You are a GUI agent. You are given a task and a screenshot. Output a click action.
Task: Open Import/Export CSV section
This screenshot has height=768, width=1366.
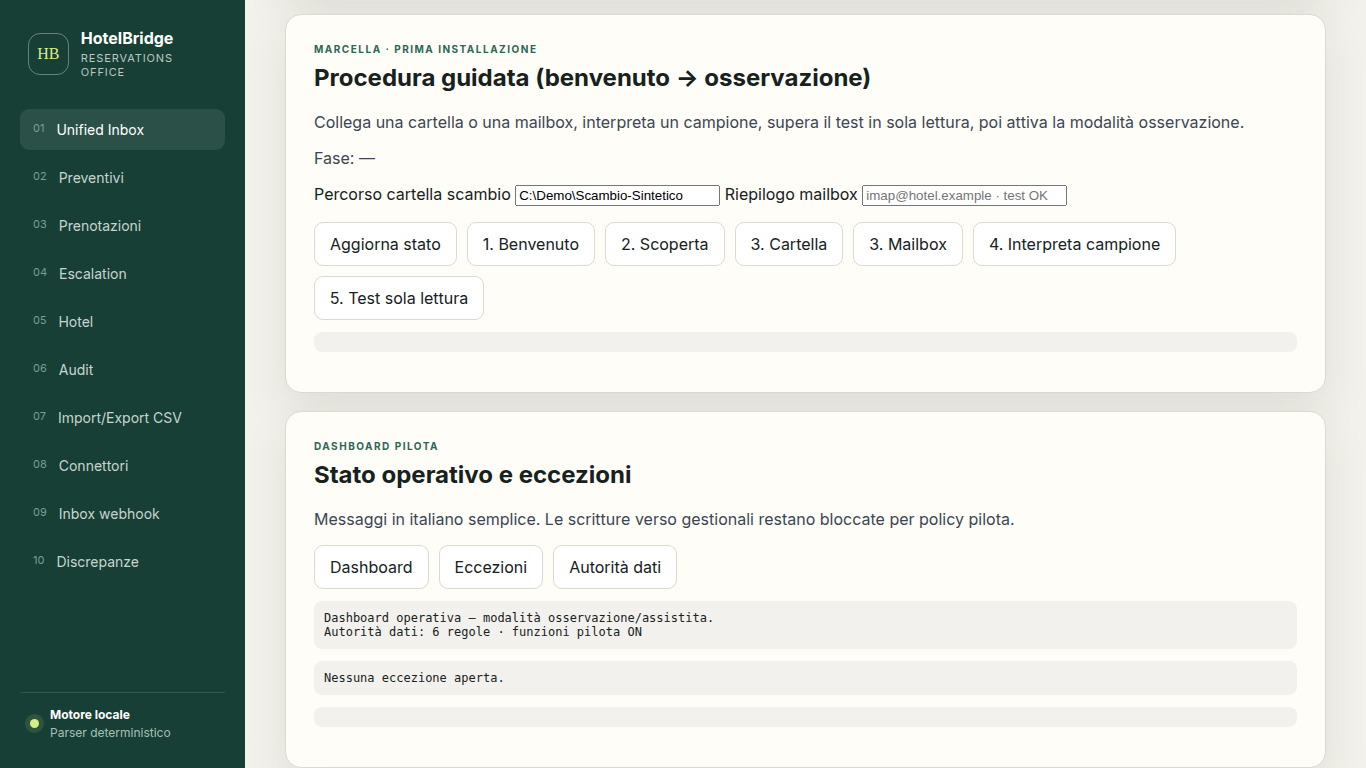click(122, 418)
